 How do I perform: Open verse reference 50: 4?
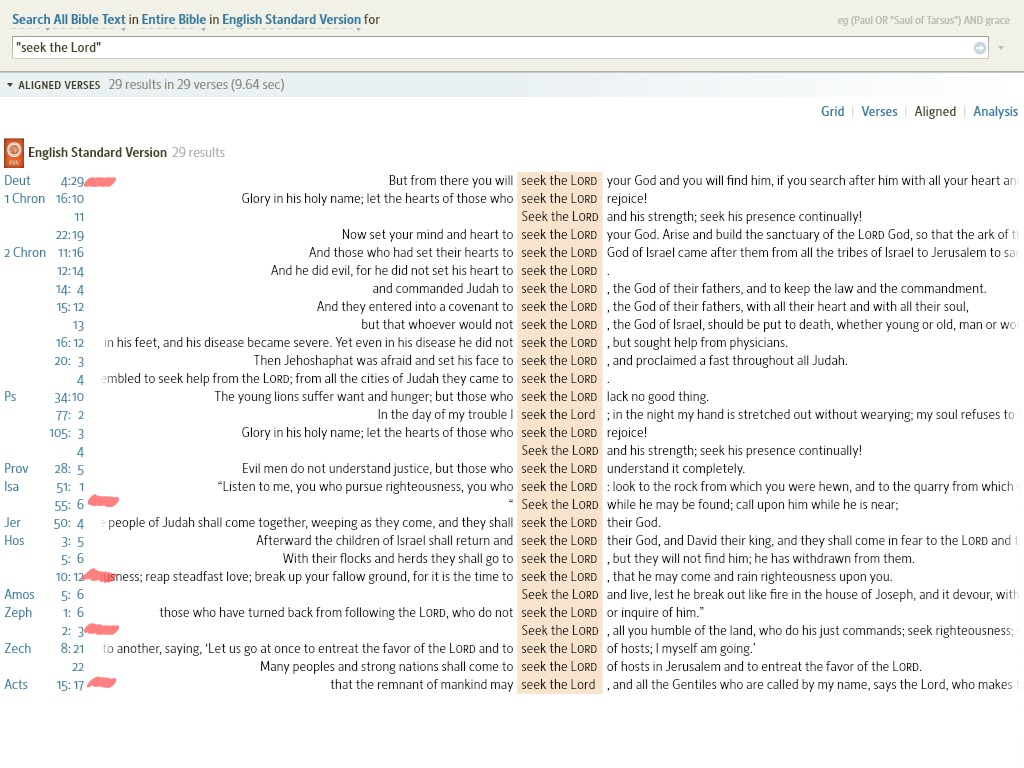click(69, 523)
